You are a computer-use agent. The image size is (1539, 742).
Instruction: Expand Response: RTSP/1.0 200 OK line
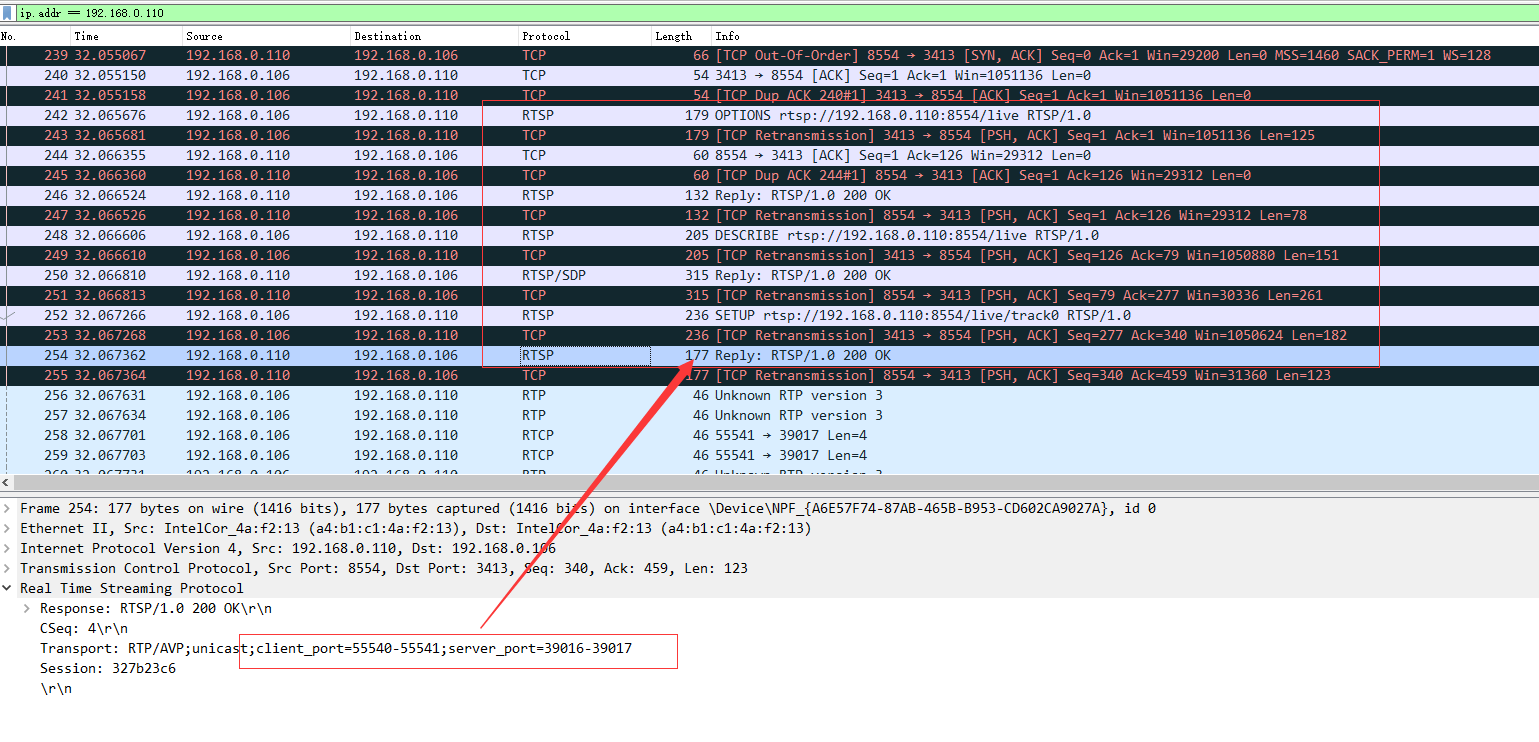tap(28, 608)
